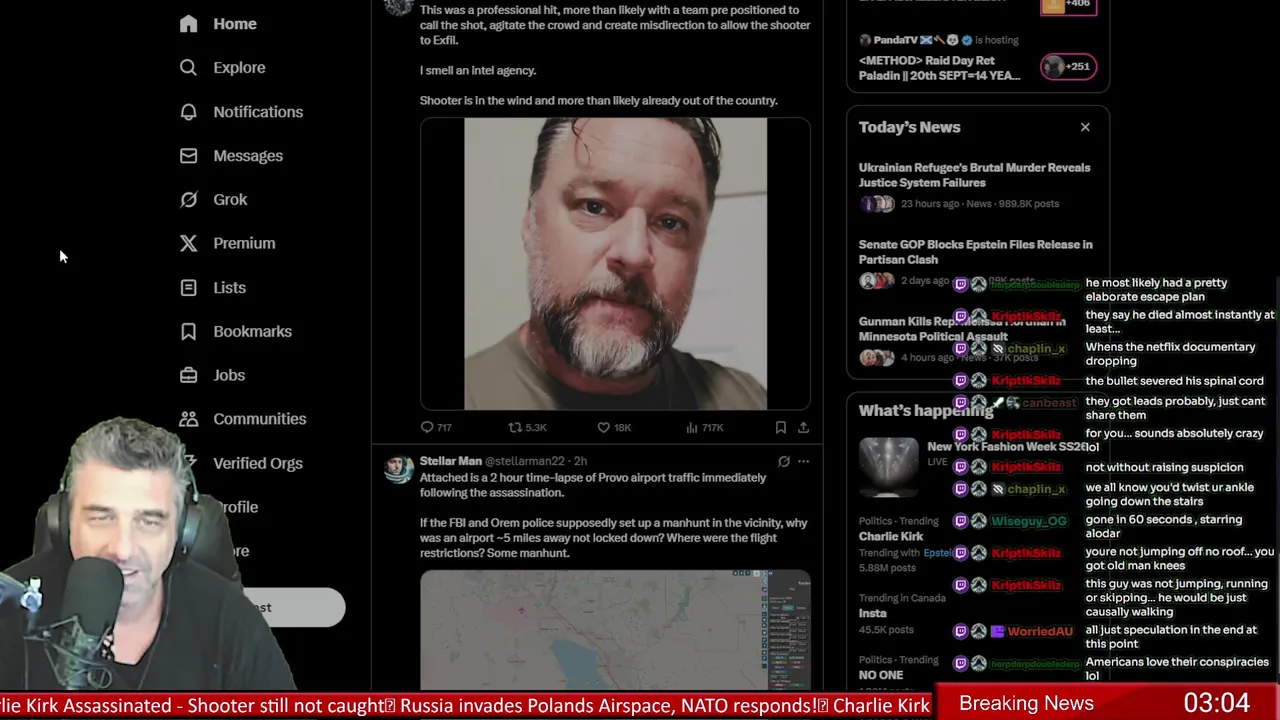Screen dimensions: 1280x720
Task: Go to Explore in navigation
Action: pos(239,68)
